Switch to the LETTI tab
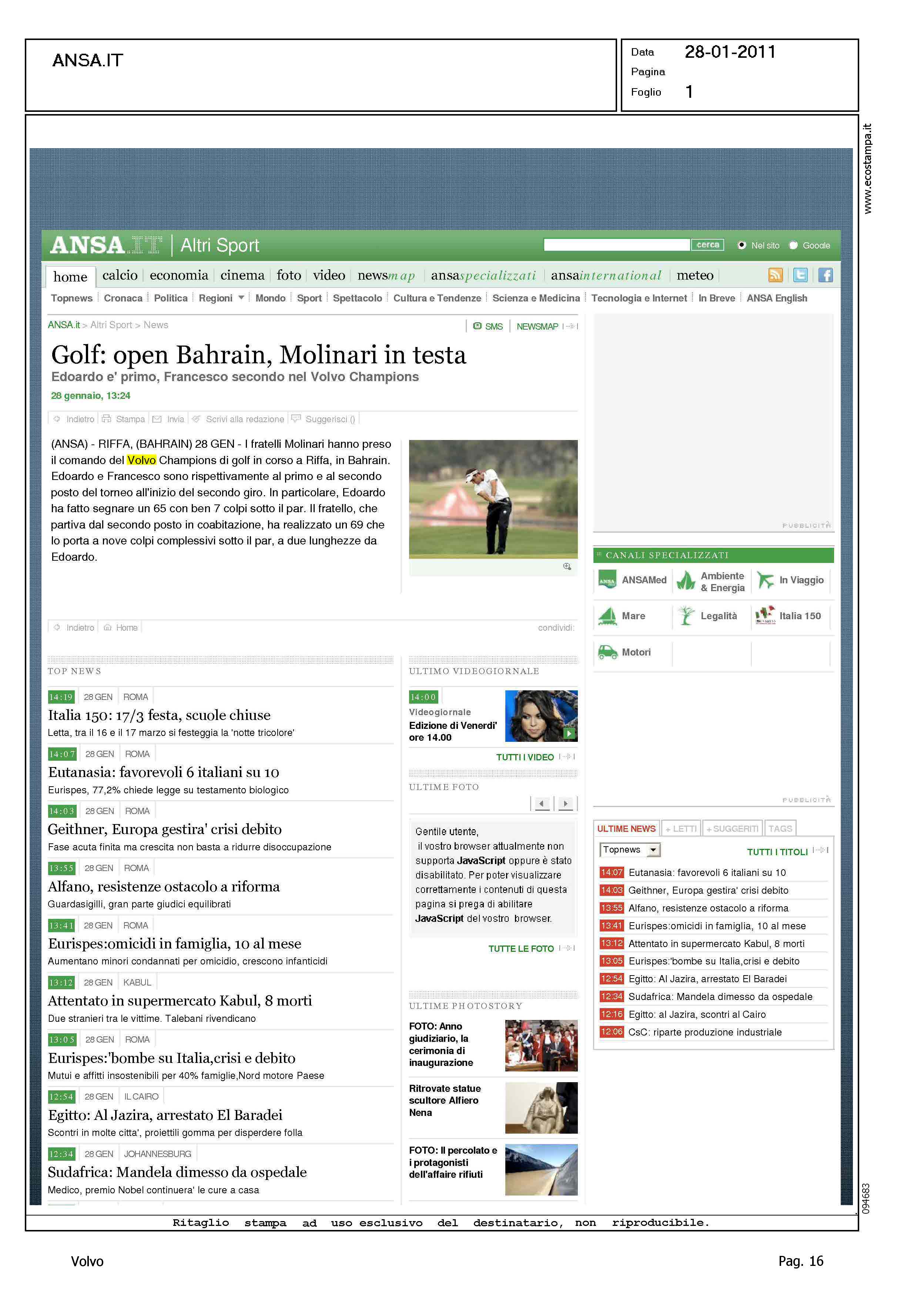The image size is (924, 1297). click(x=681, y=828)
